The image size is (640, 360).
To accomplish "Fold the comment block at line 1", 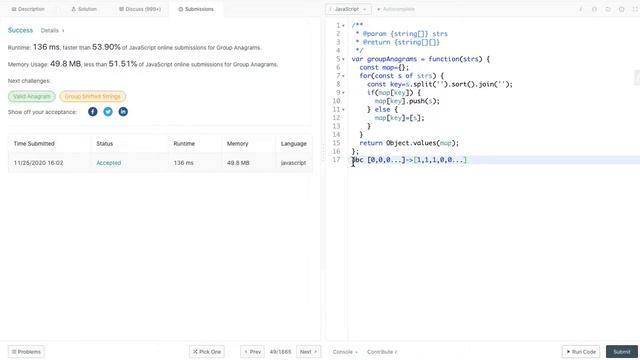I will (x=343, y=26).
